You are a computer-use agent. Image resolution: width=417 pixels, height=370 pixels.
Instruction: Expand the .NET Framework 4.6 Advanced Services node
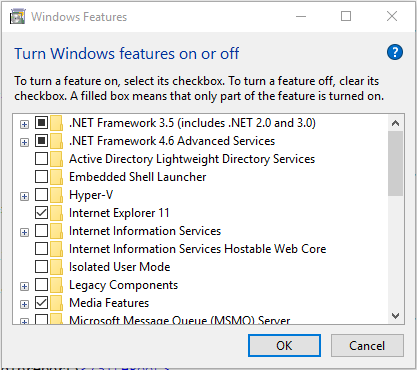(24, 143)
